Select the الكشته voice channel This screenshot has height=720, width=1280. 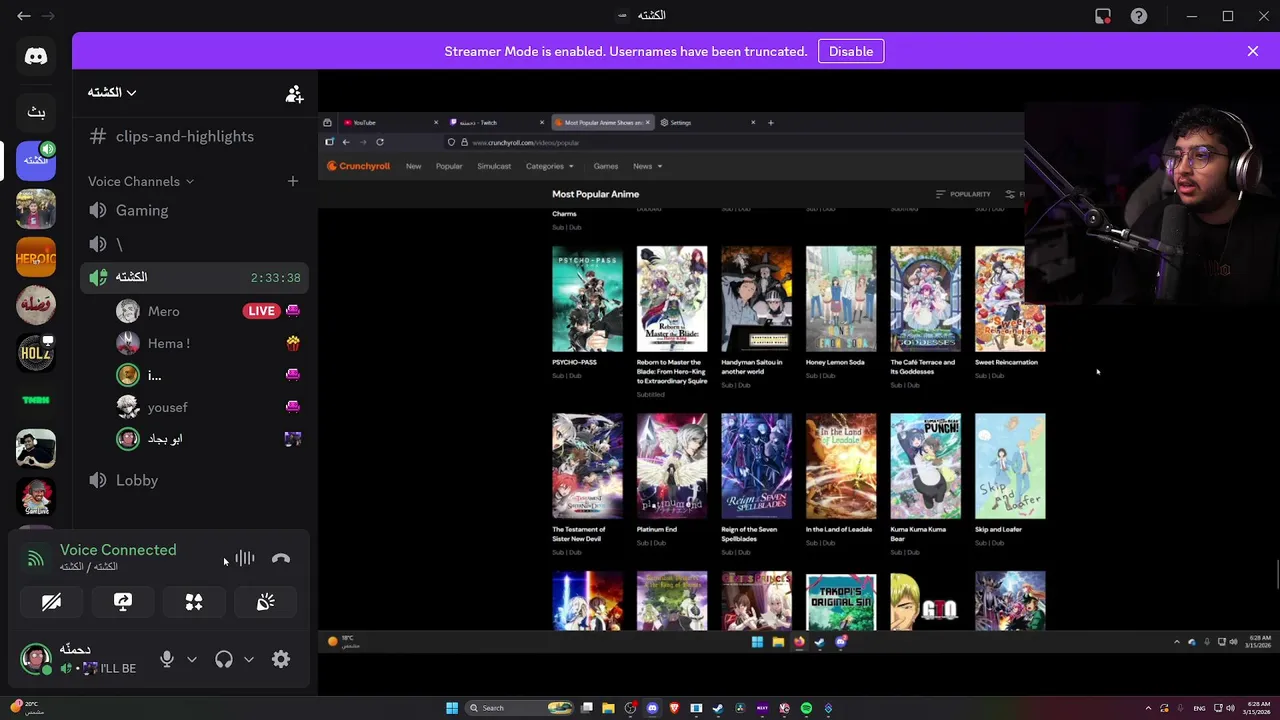(194, 277)
